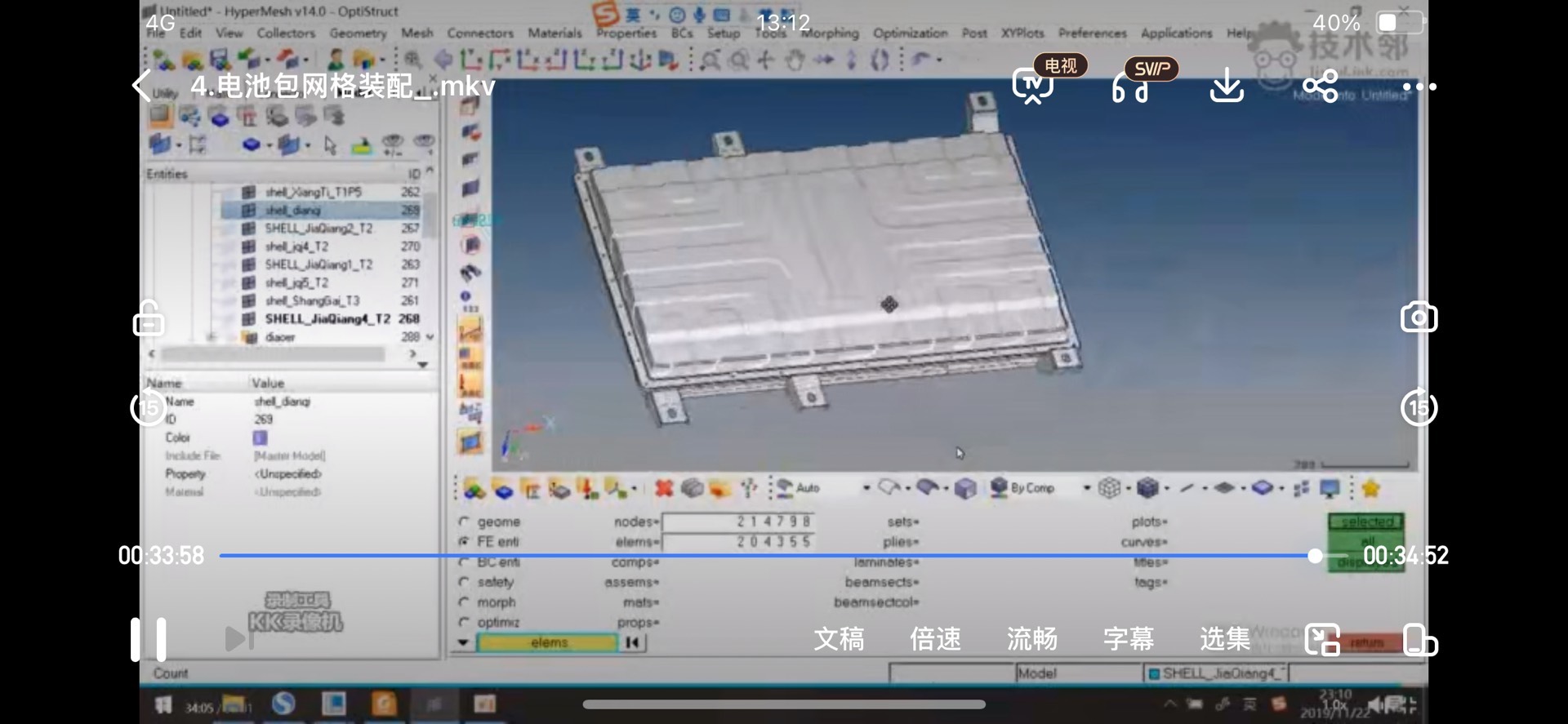Image resolution: width=1568 pixels, height=724 pixels.
Task: Select the shell_XiangTi_T1P5 component row
Action: [323, 192]
